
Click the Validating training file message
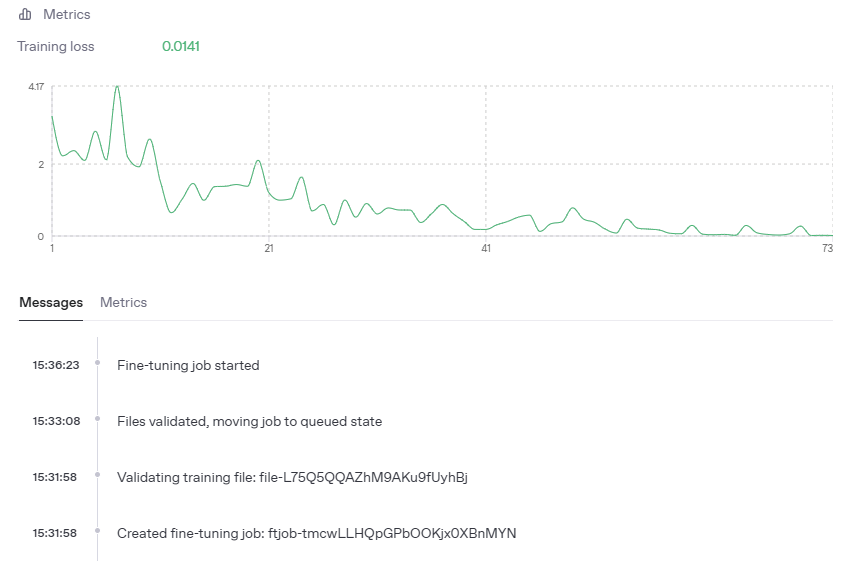pyautogui.click(x=292, y=477)
